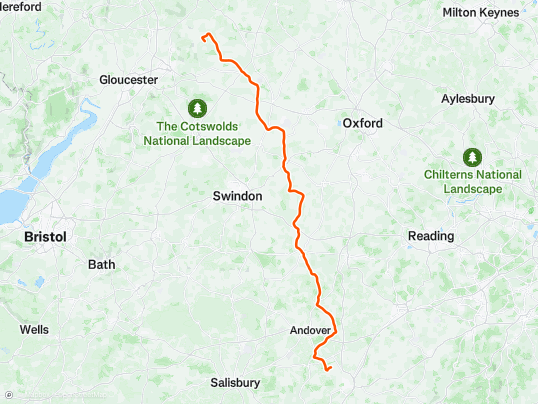The image size is (538, 404).
Task: Open the OpenStreetMap attribution link
Action: click(x=80, y=395)
